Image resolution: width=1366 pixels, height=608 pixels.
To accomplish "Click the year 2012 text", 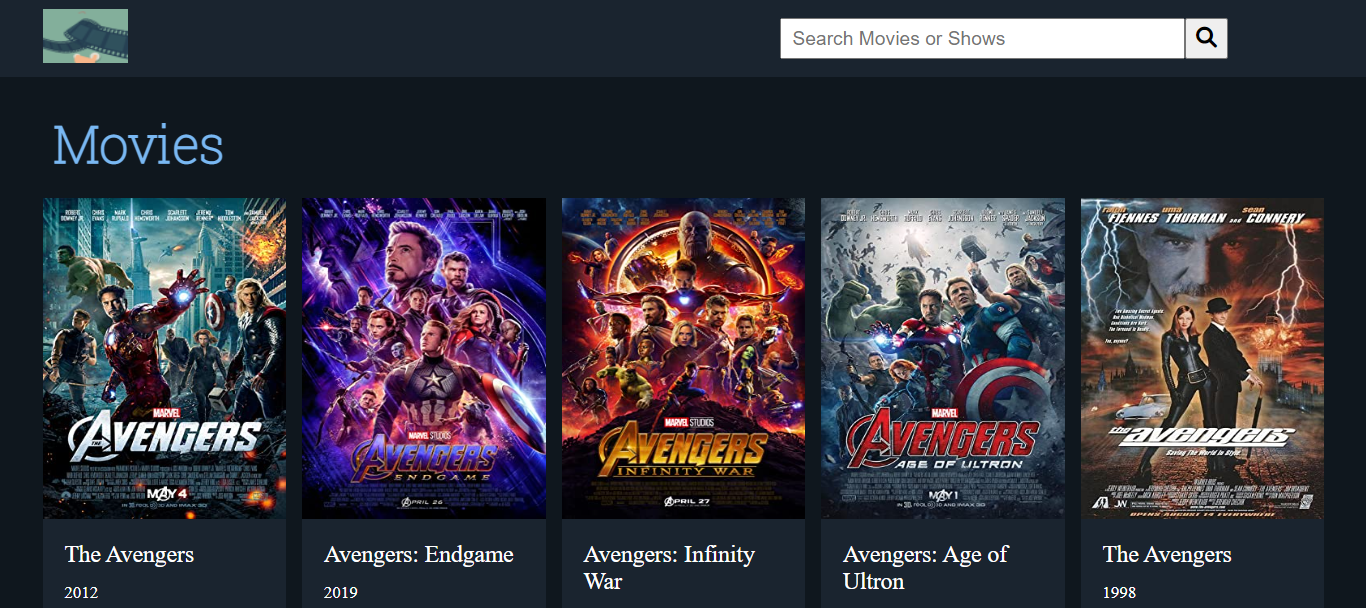I will click(81, 593).
